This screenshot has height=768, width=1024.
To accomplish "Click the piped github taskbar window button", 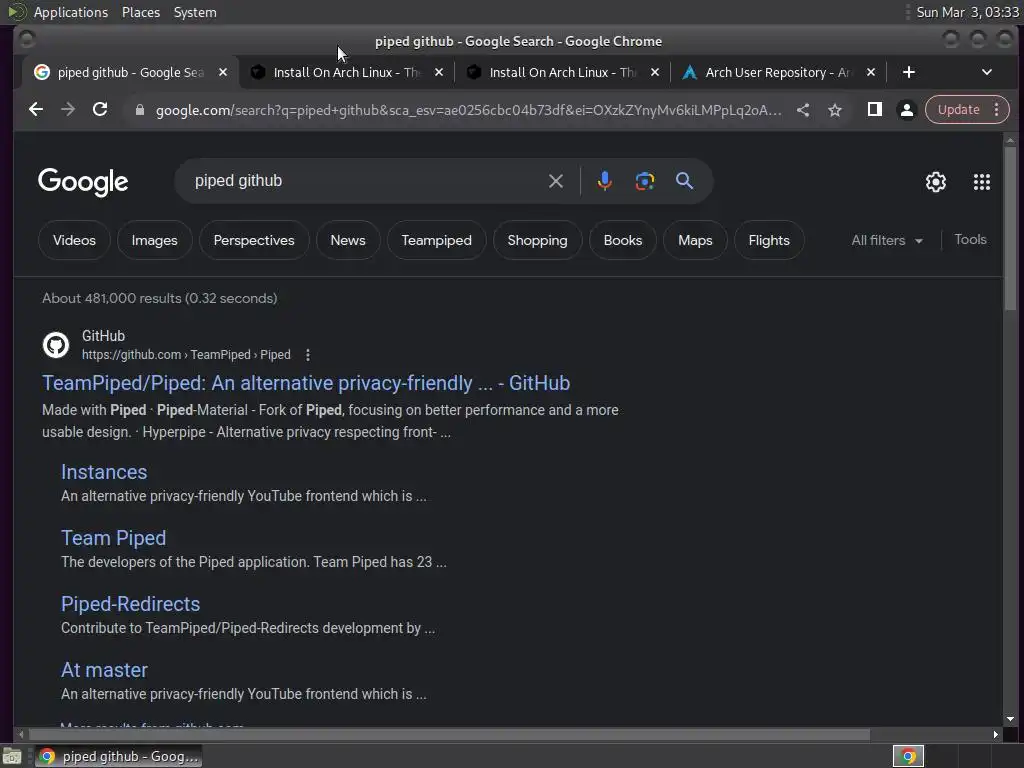I will [x=118, y=756].
